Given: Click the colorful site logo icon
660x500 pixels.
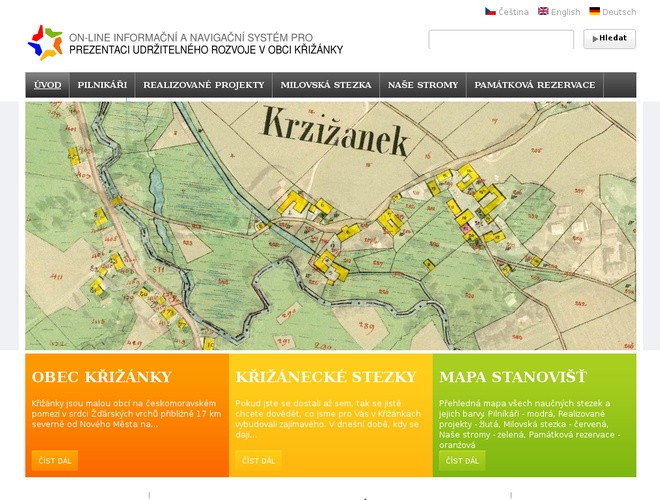Looking at the screenshot, I should [44, 42].
